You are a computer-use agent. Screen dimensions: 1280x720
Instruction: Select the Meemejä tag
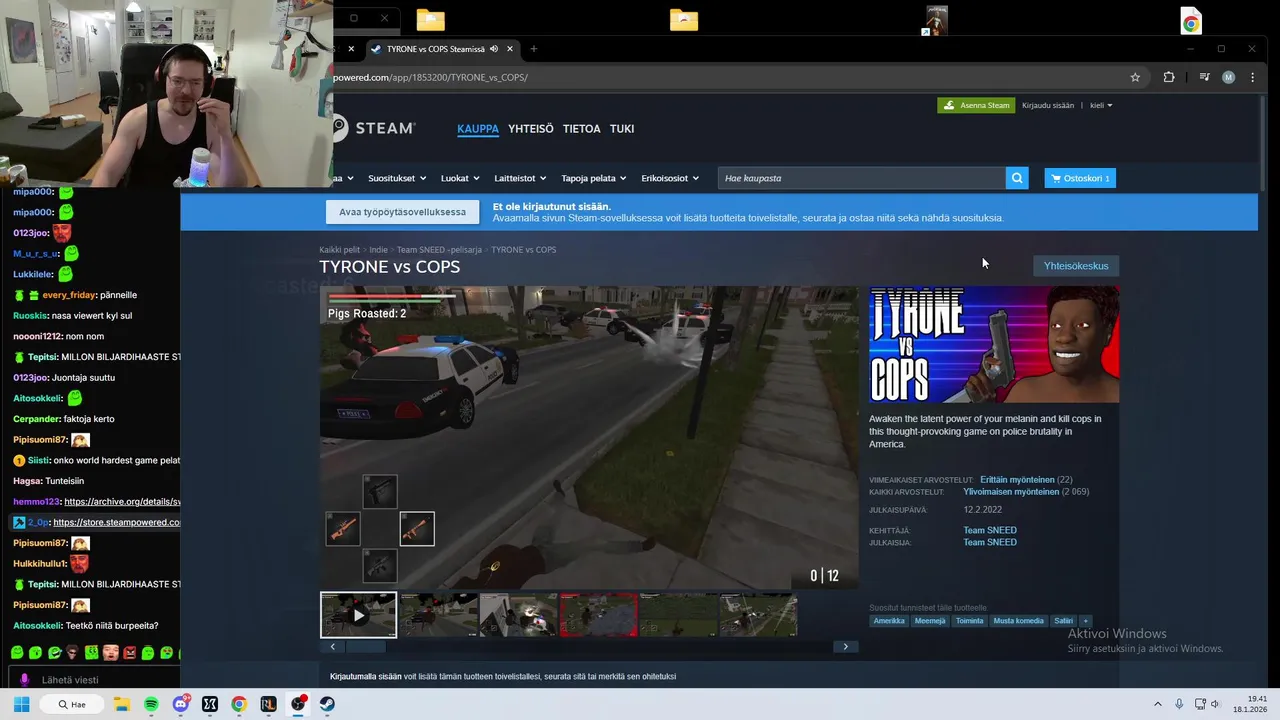pos(930,621)
